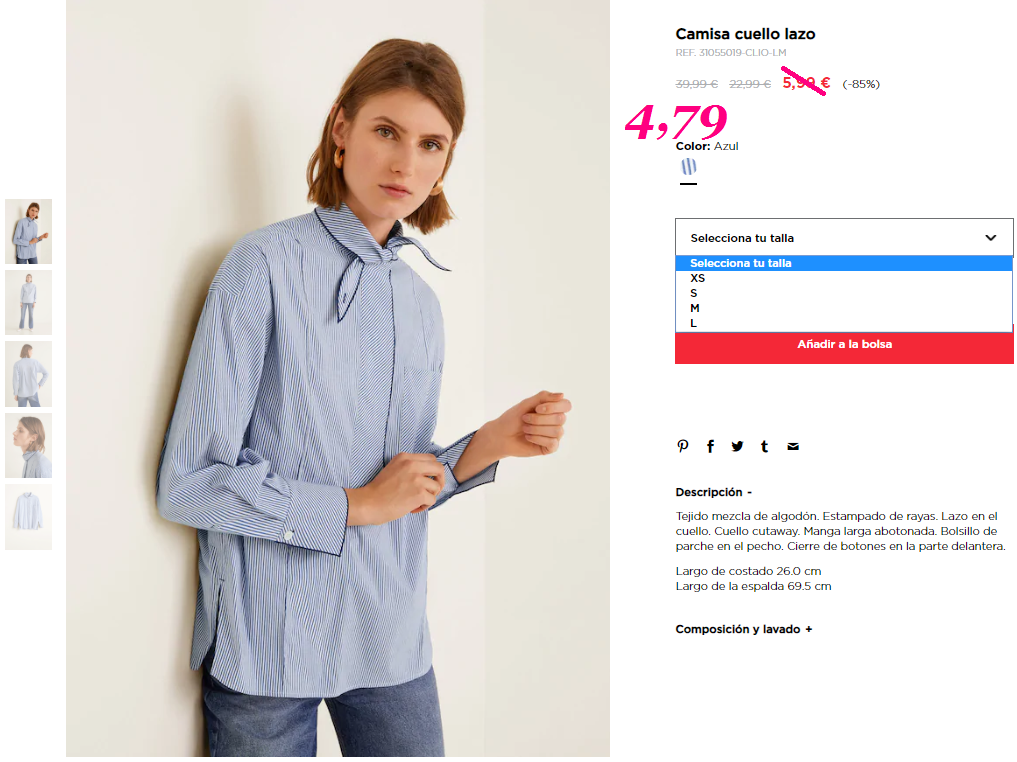View first thumbnail of model leaning
Screen dimensions: 1017x762
click(29, 232)
